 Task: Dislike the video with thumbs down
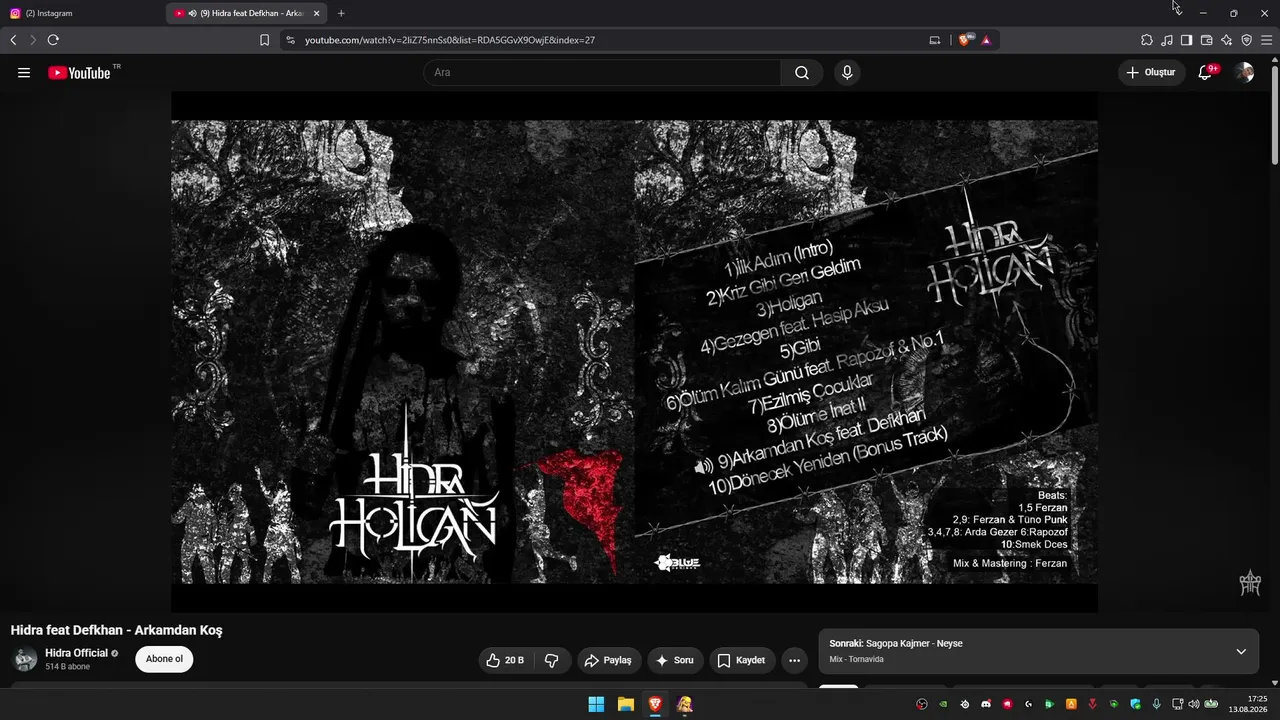pos(552,660)
